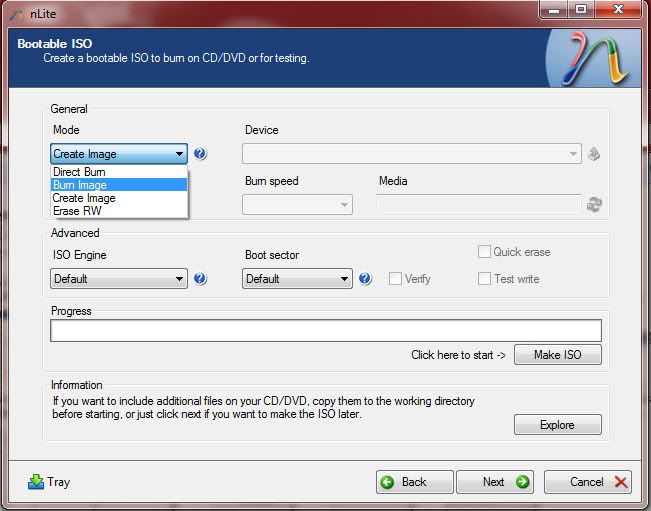Click the Media text field

click(479, 204)
